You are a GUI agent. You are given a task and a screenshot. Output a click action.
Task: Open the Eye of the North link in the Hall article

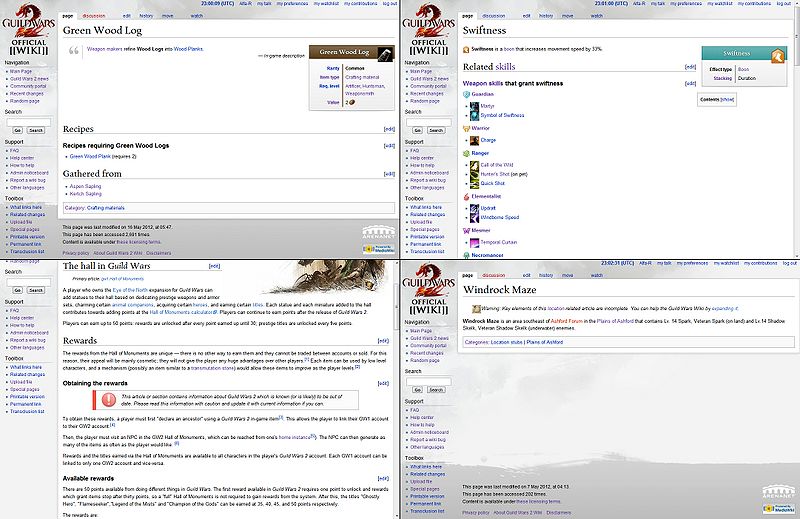(130, 290)
